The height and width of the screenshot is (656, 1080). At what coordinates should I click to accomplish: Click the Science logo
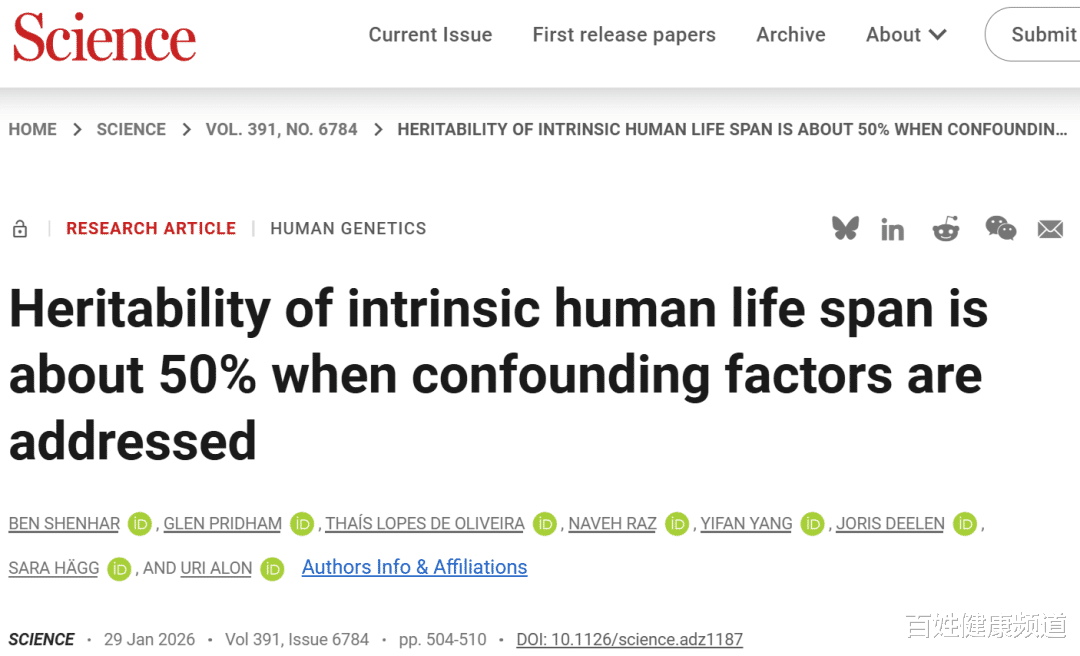click(x=104, y=39)
